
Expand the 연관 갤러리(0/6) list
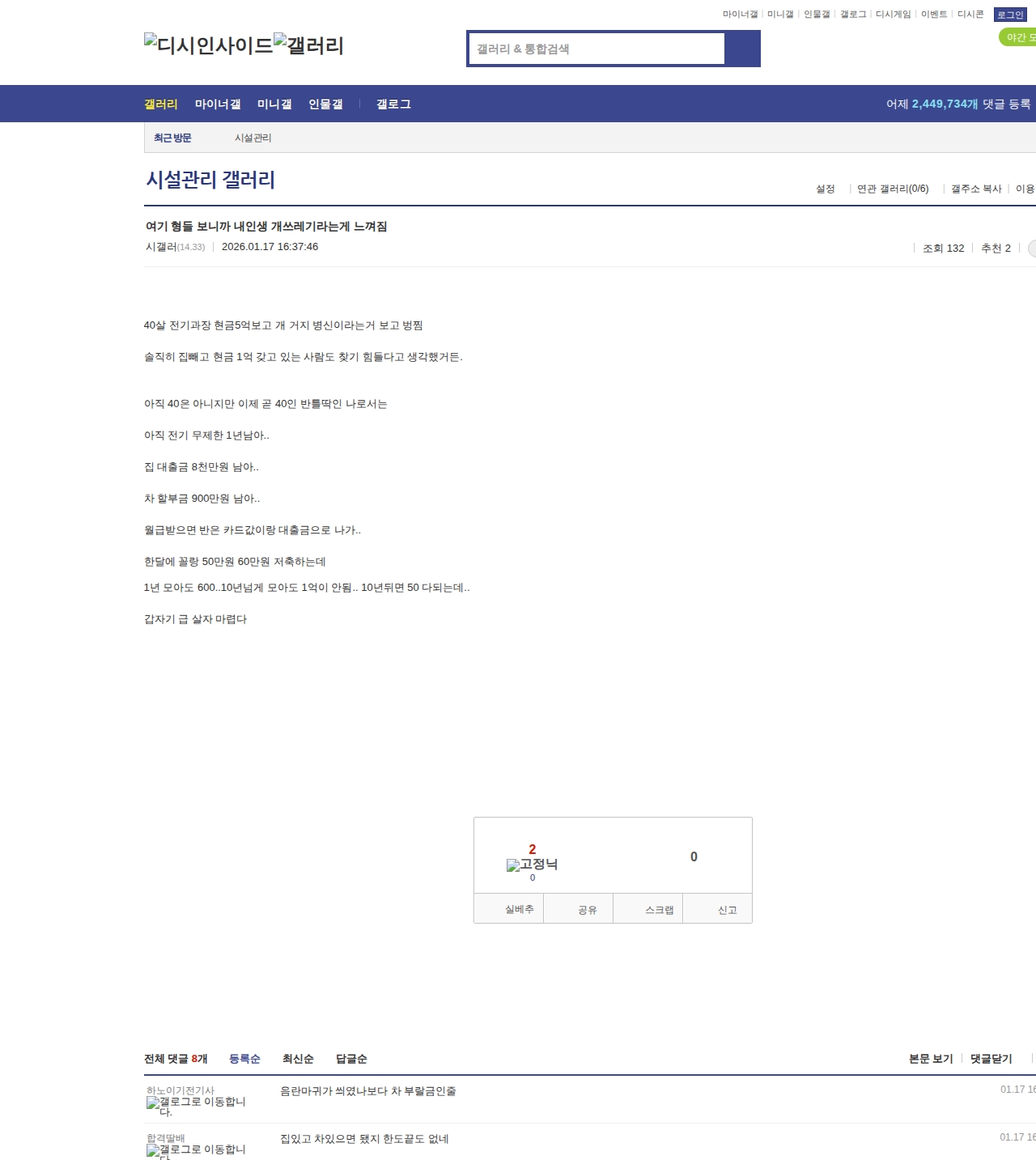891,188
